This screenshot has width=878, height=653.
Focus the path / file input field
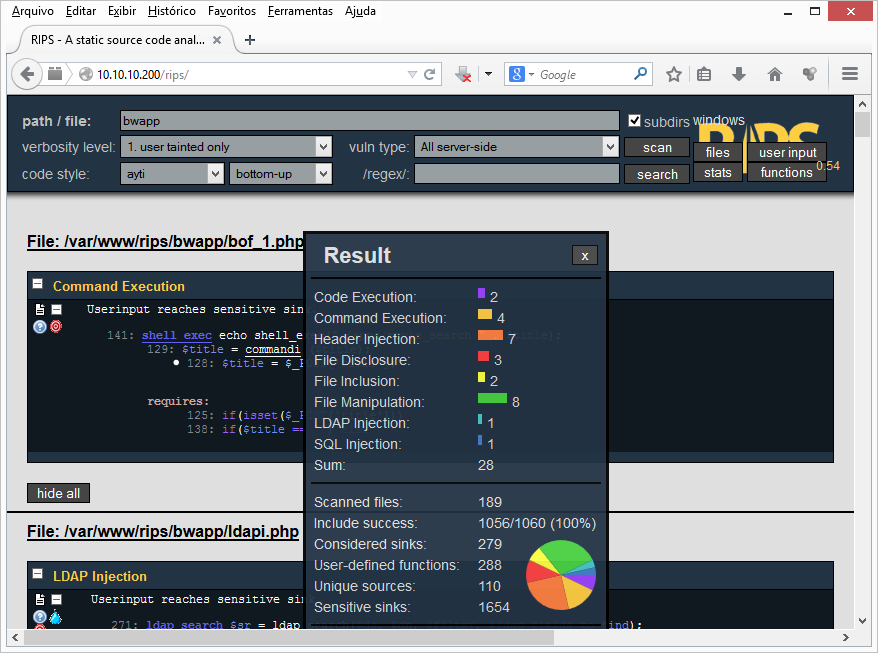coord(370,120)
